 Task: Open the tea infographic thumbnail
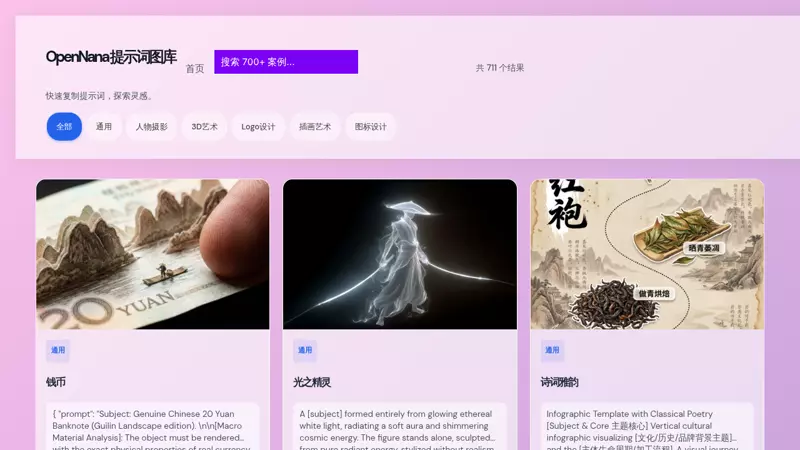pyautogui.click(x=647, y=254)
